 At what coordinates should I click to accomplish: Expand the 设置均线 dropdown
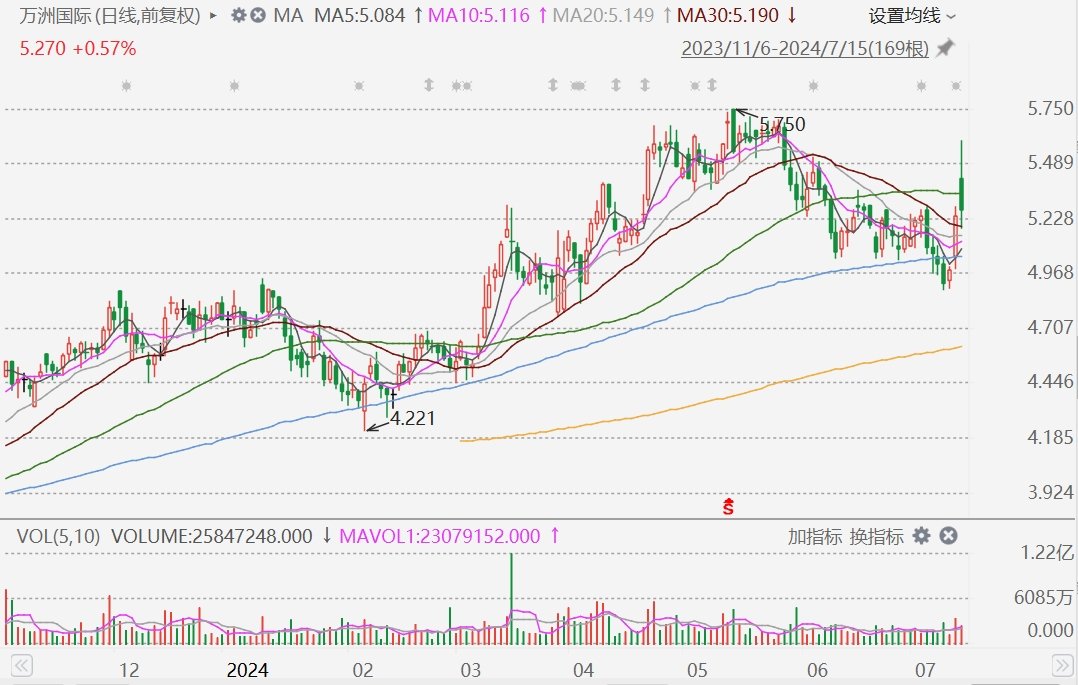911,16
